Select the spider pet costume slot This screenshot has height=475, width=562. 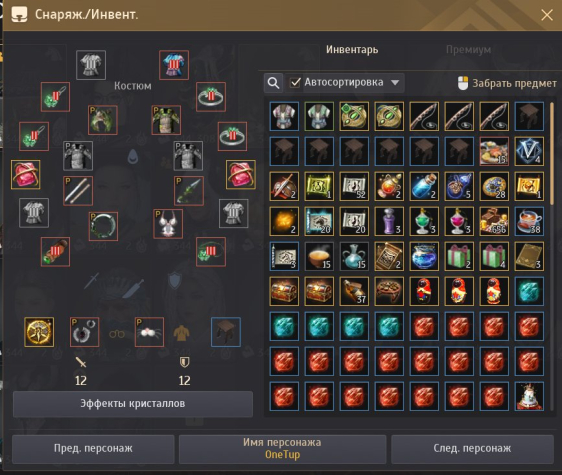149,332
